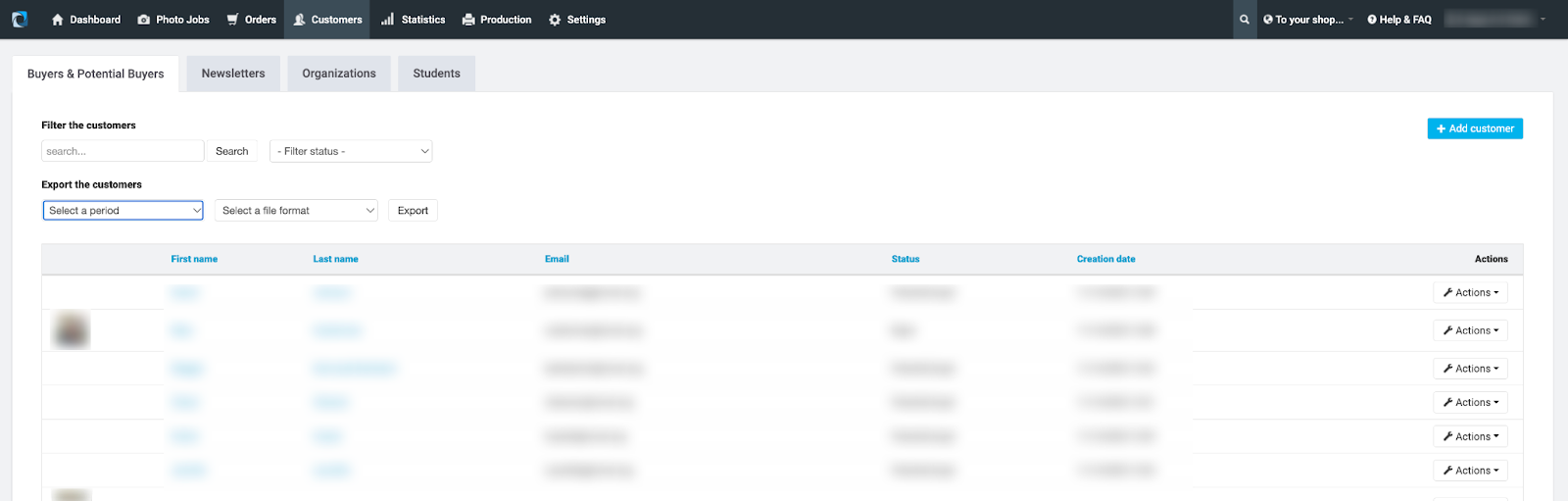The width and height of the screenshot is (1568, 501).
Task: Click the Add customer button
Action: (1475, 128)
